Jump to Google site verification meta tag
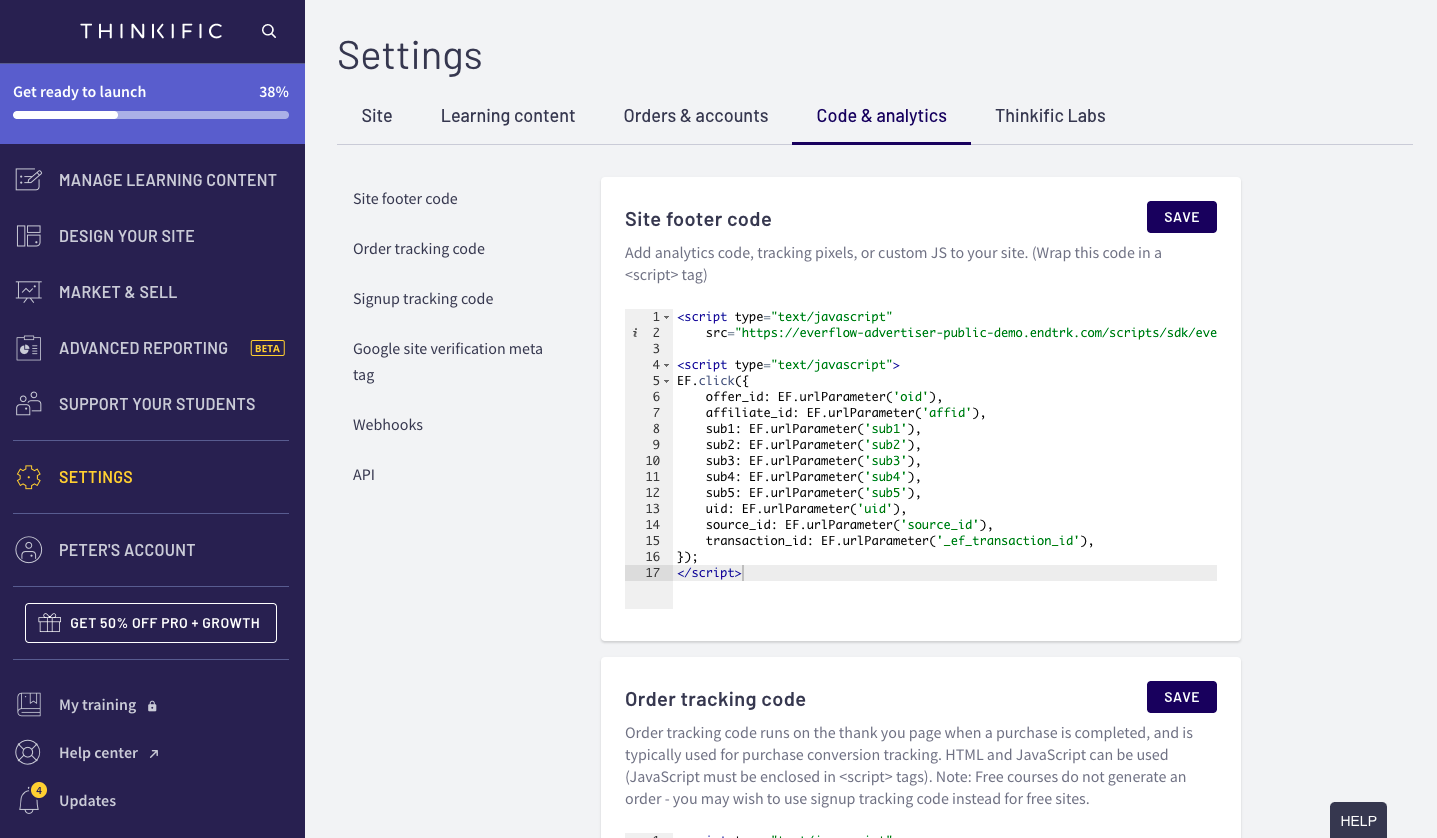The height and width of the screenshot is (838, 1437). click(x=448, y=362)
